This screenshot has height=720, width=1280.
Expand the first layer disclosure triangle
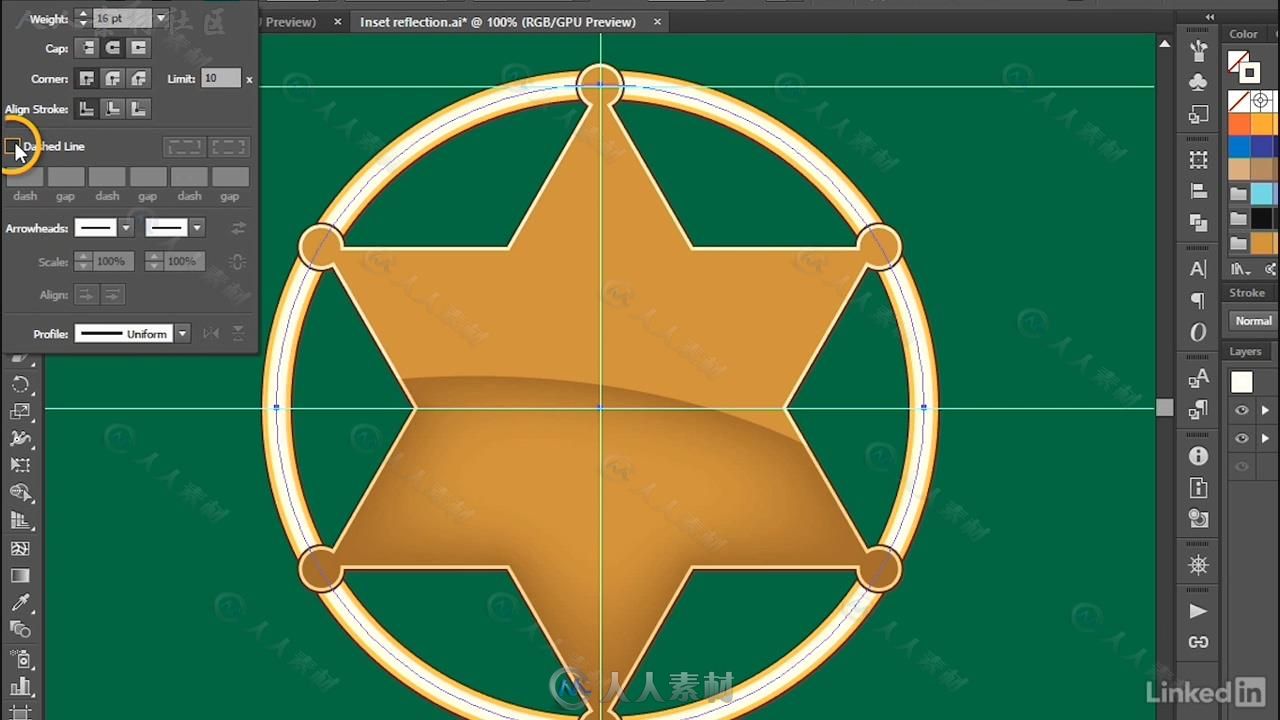[x=1266, y=411]
